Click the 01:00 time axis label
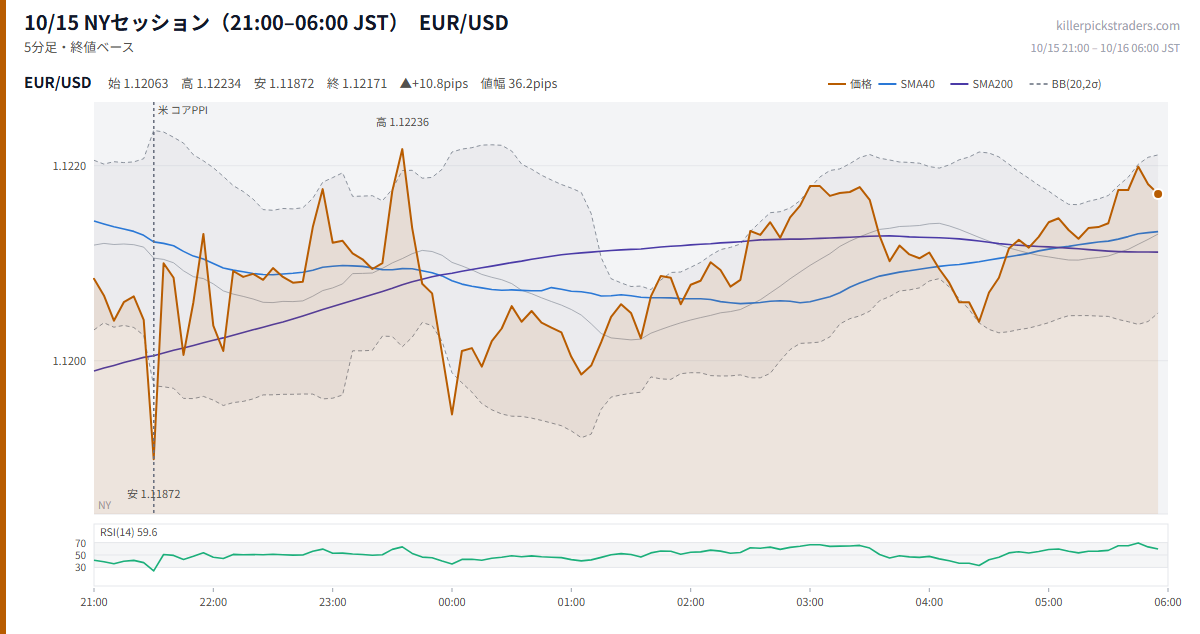Viewport: 1200px width, 634px height. point(571,602)
